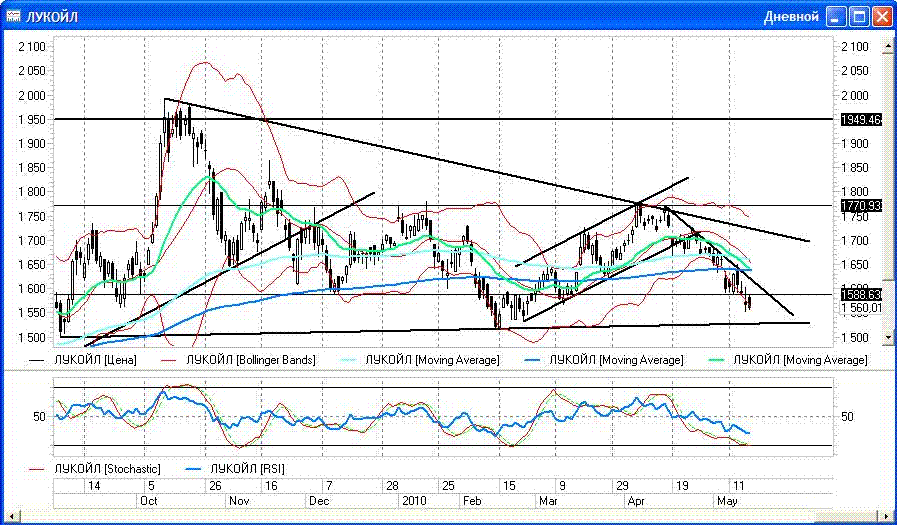Image resolution: width=897 pixels, height=525 pixels.
Task: Close the ЛУКОЙЛ chart window
Action: pyautogui.click(x=882, y=17)
